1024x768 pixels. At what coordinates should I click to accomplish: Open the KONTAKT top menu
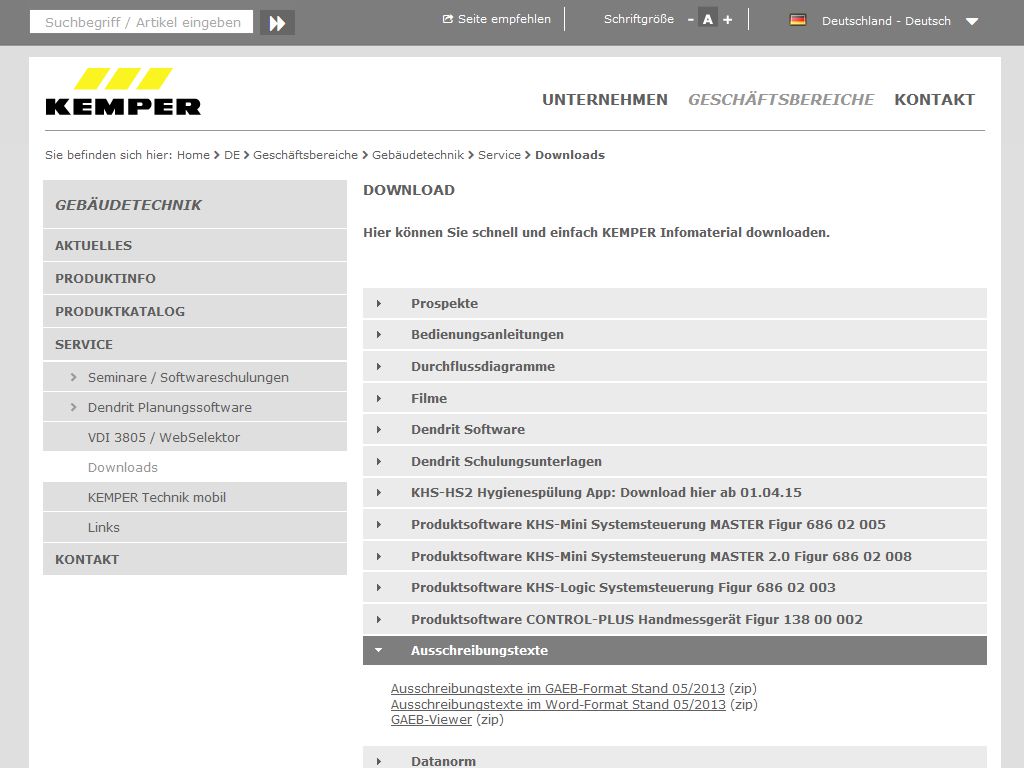[x=935, y=100]
